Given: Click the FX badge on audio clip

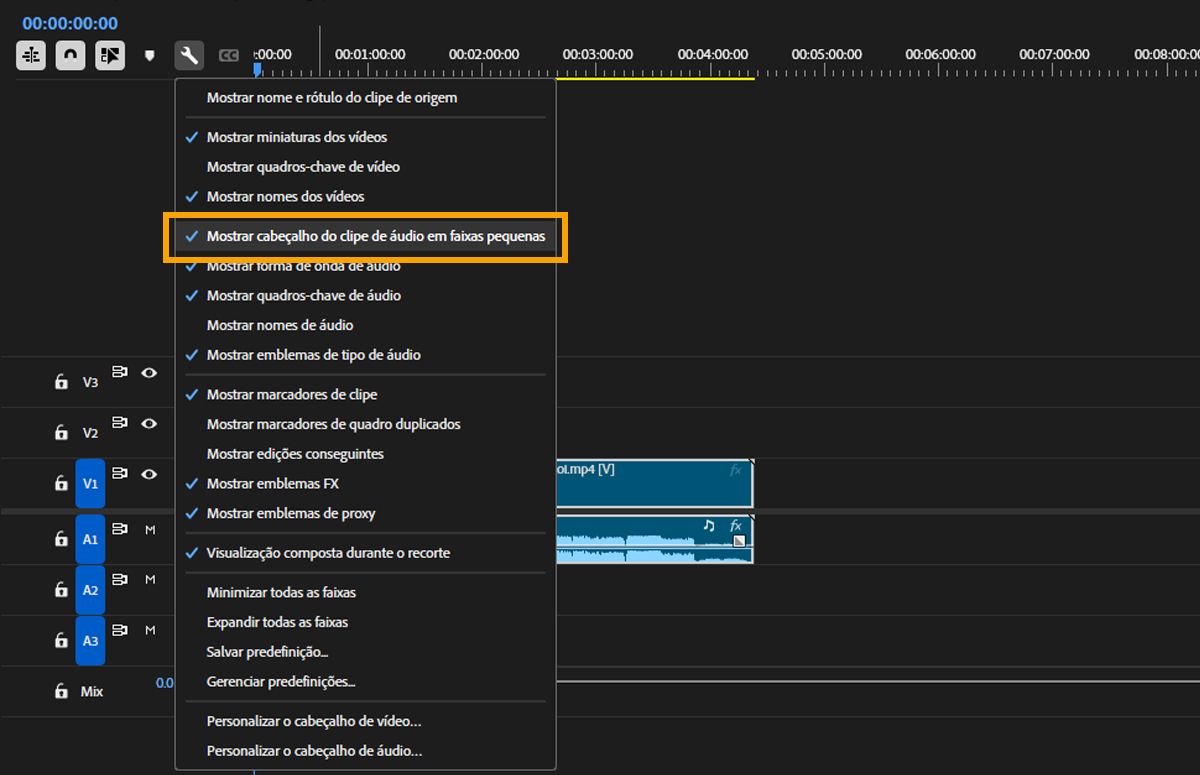Looking at the screenshot, I should (736, 525).
